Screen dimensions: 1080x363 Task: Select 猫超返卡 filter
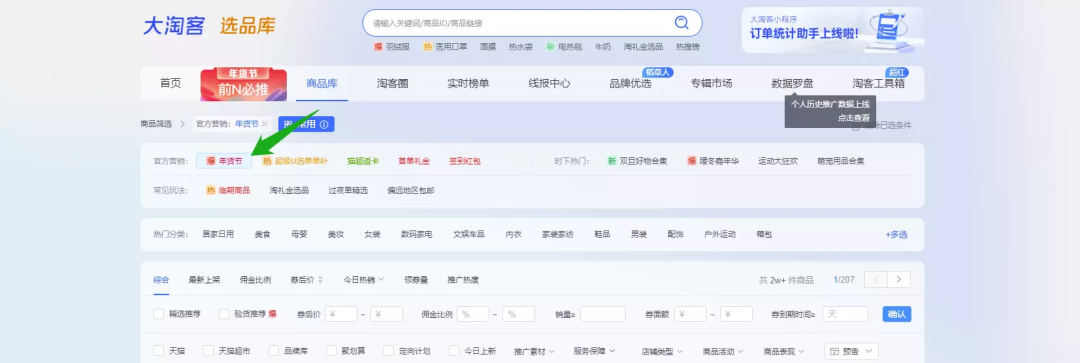[x=363, y=161]
